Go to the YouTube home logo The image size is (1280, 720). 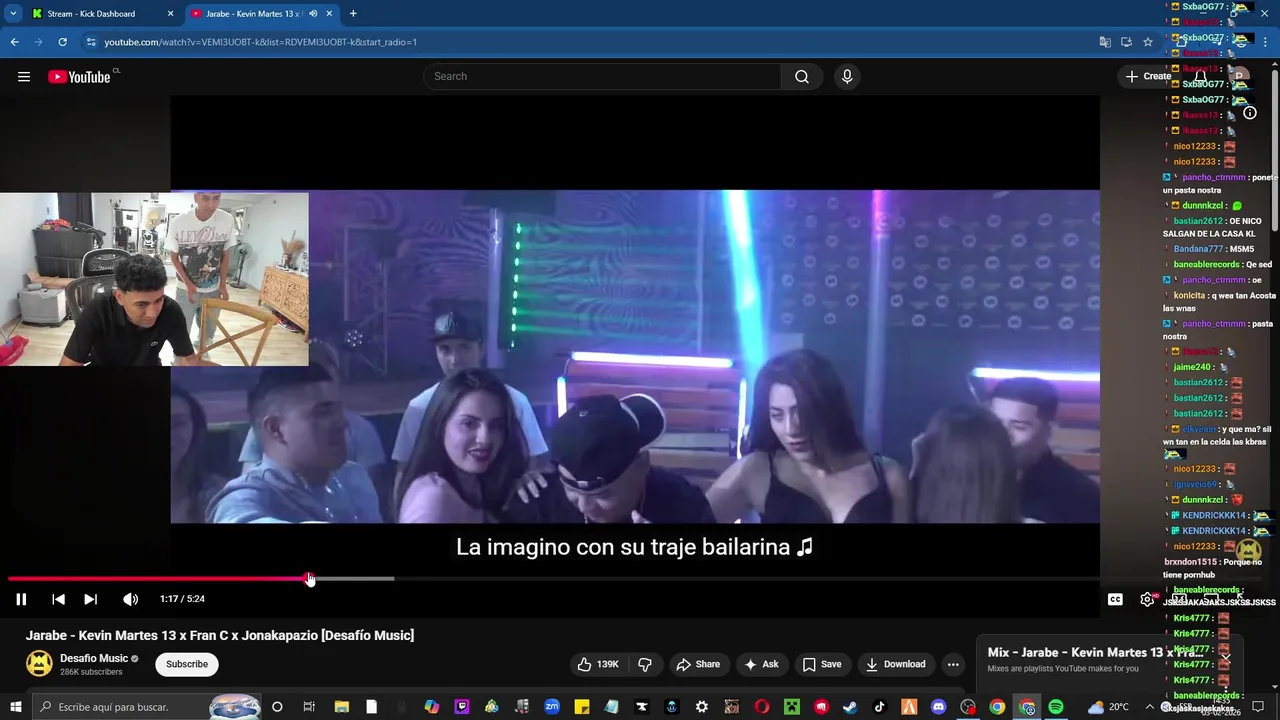[x=80, y=77]
